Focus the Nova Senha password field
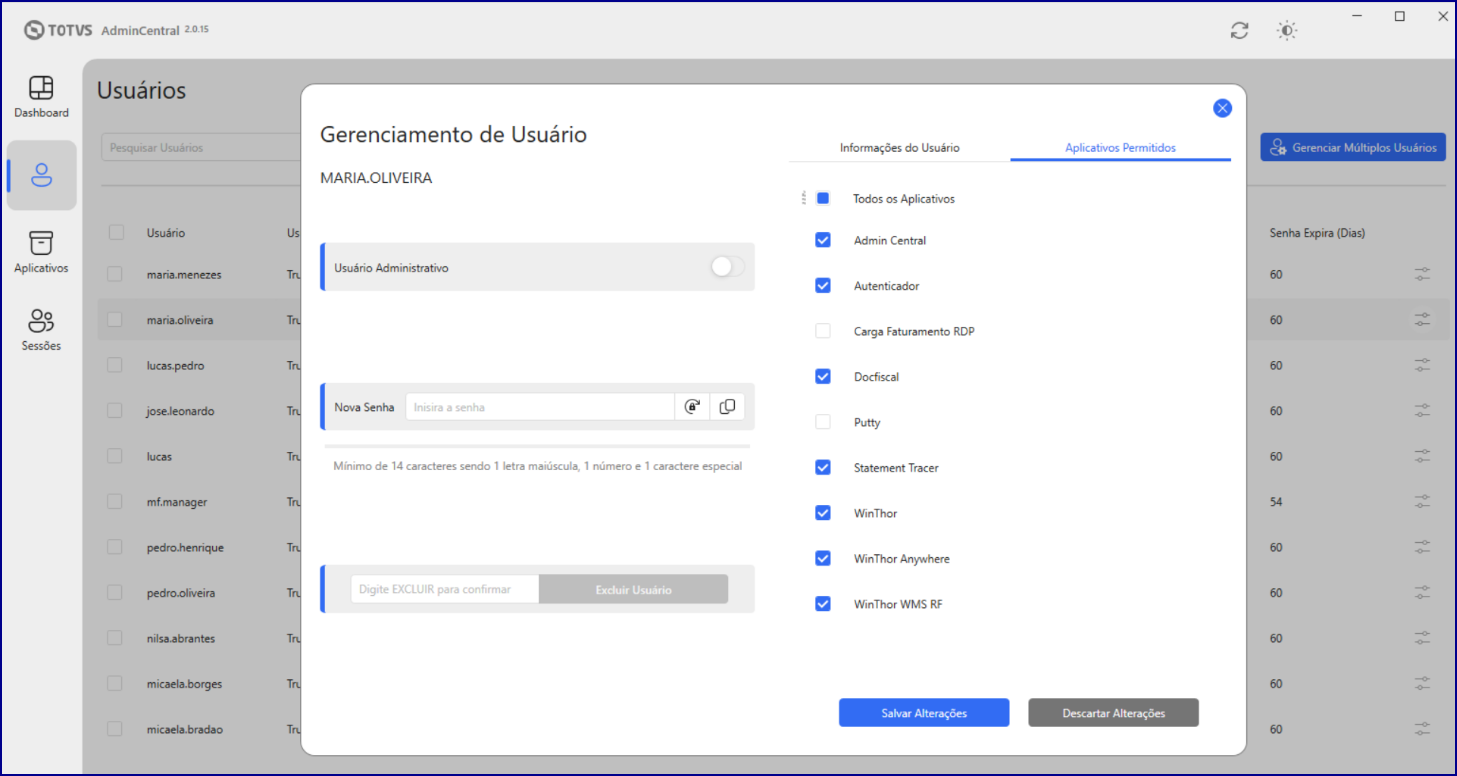The height and width of the screenshot is (776, 1457). point(540,407)
